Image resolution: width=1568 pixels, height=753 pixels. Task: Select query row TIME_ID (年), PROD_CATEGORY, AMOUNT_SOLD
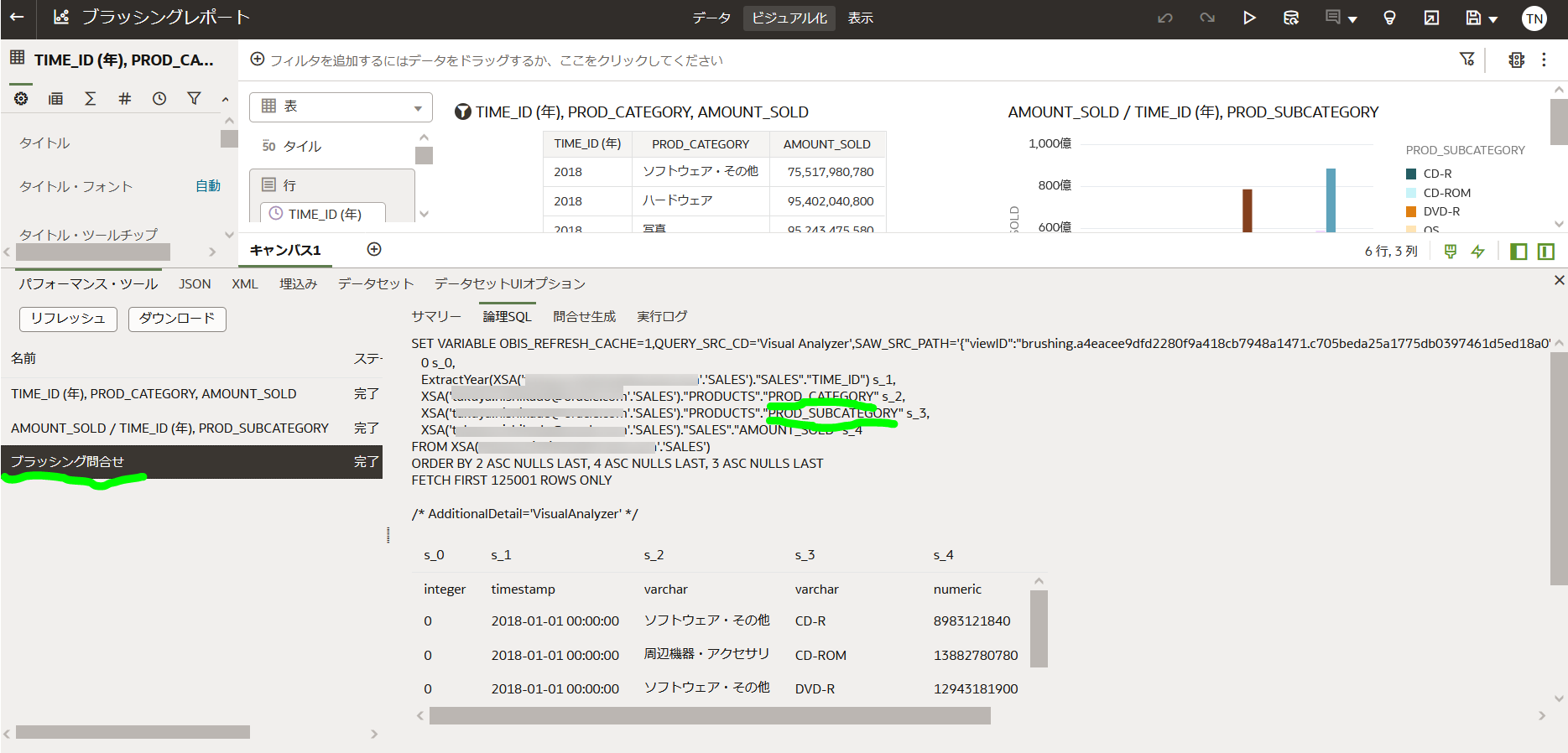click(191, 393)
